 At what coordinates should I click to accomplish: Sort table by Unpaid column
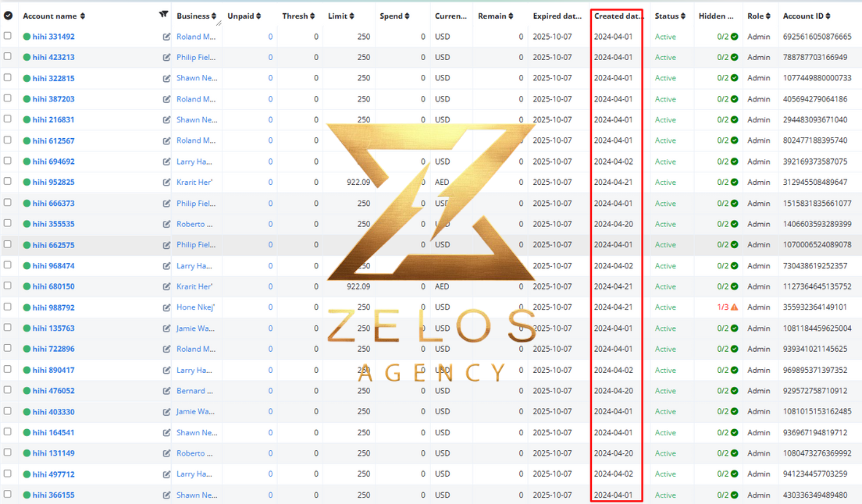(x=244, y=16)
